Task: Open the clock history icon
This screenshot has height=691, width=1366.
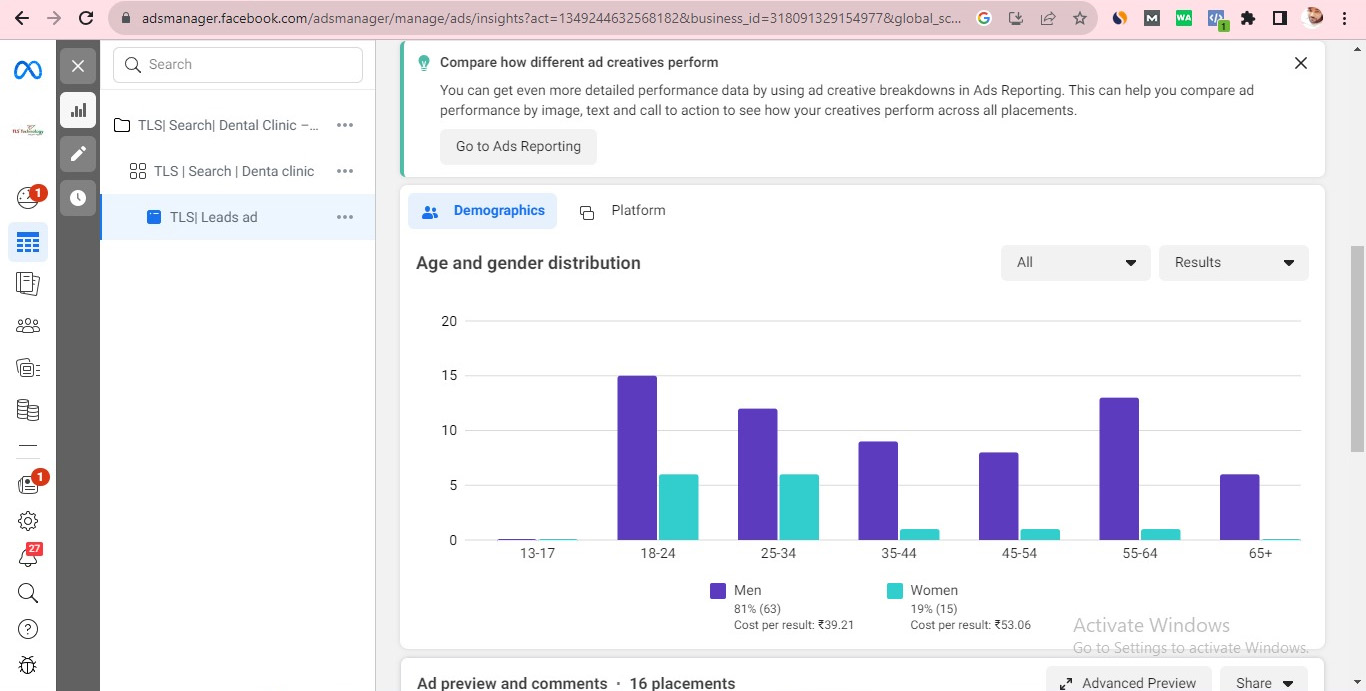Action: [78, 198]
